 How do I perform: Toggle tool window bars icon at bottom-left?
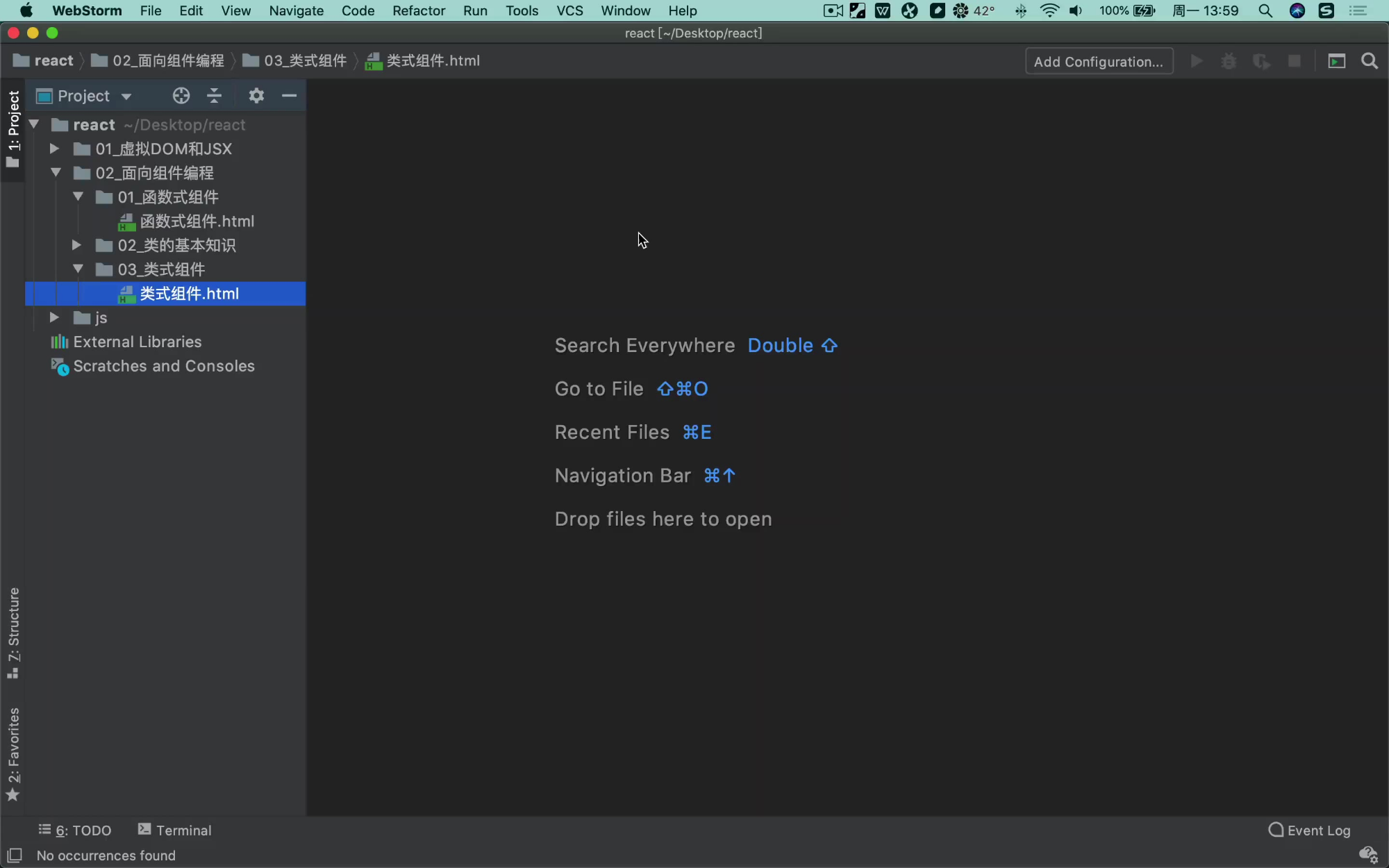coord(15,855)
